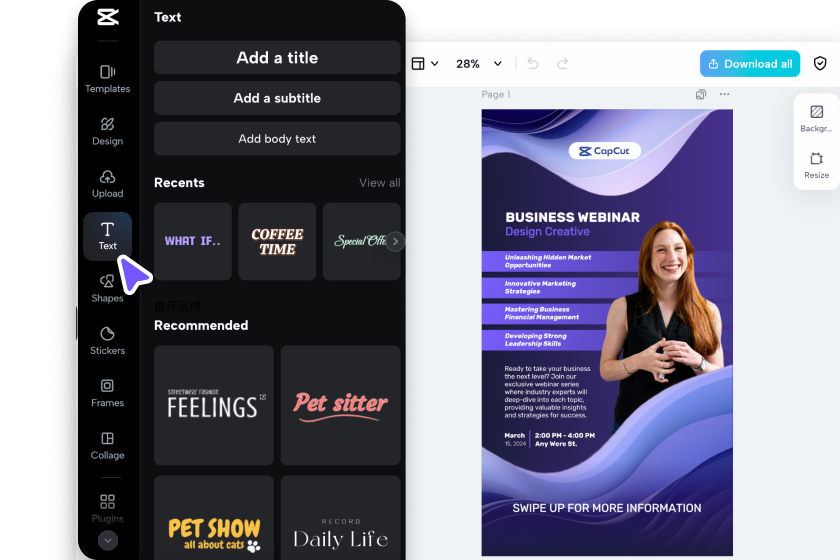Select the Shapes tool in sidebar
This screenshot has height=560, width=840.
click(107, 288)
